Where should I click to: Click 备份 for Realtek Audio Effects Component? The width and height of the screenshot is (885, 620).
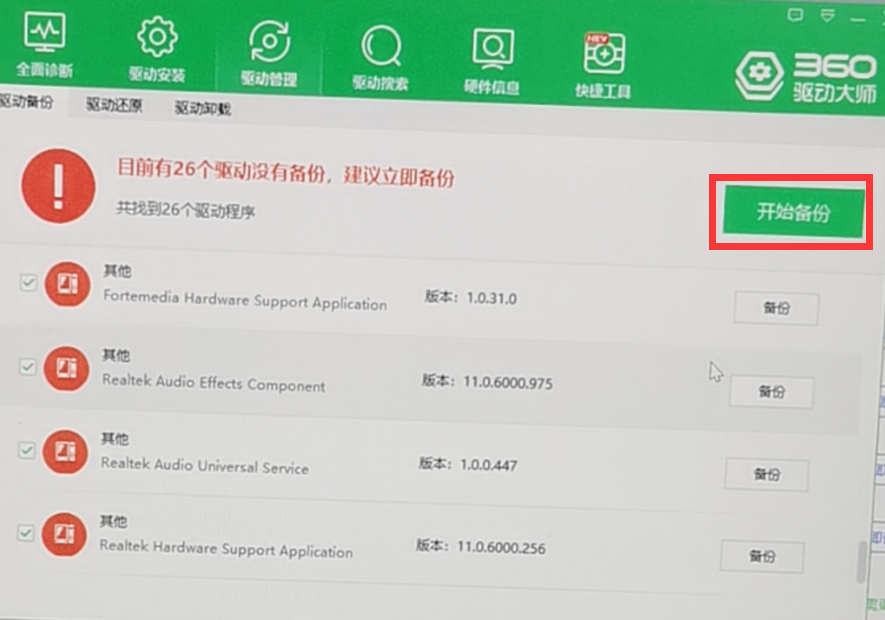pyautogui.click(x=772, y=391)
